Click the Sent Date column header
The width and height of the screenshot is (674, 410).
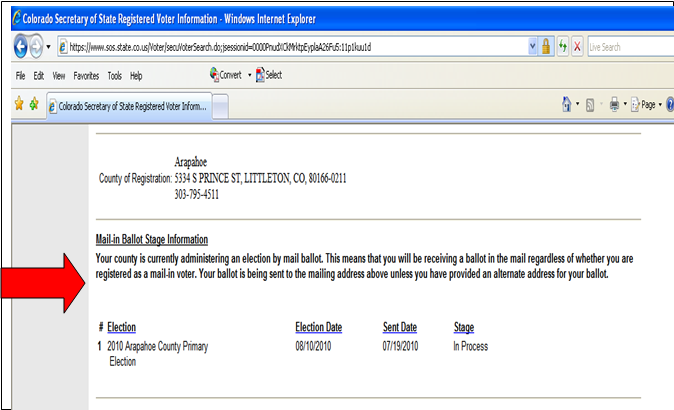[x=400, y=327]
